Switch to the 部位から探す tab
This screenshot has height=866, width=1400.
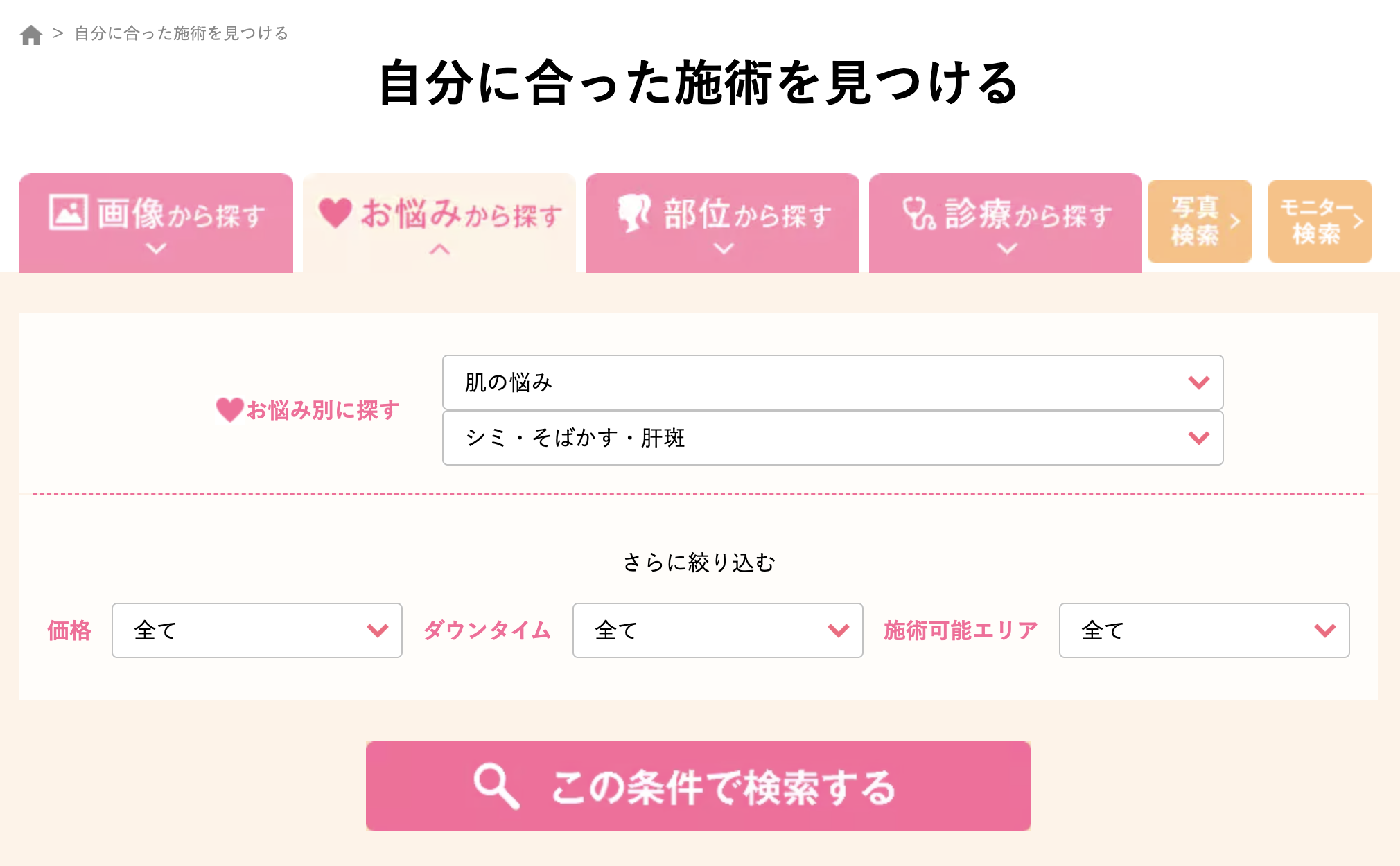(722, 223)
